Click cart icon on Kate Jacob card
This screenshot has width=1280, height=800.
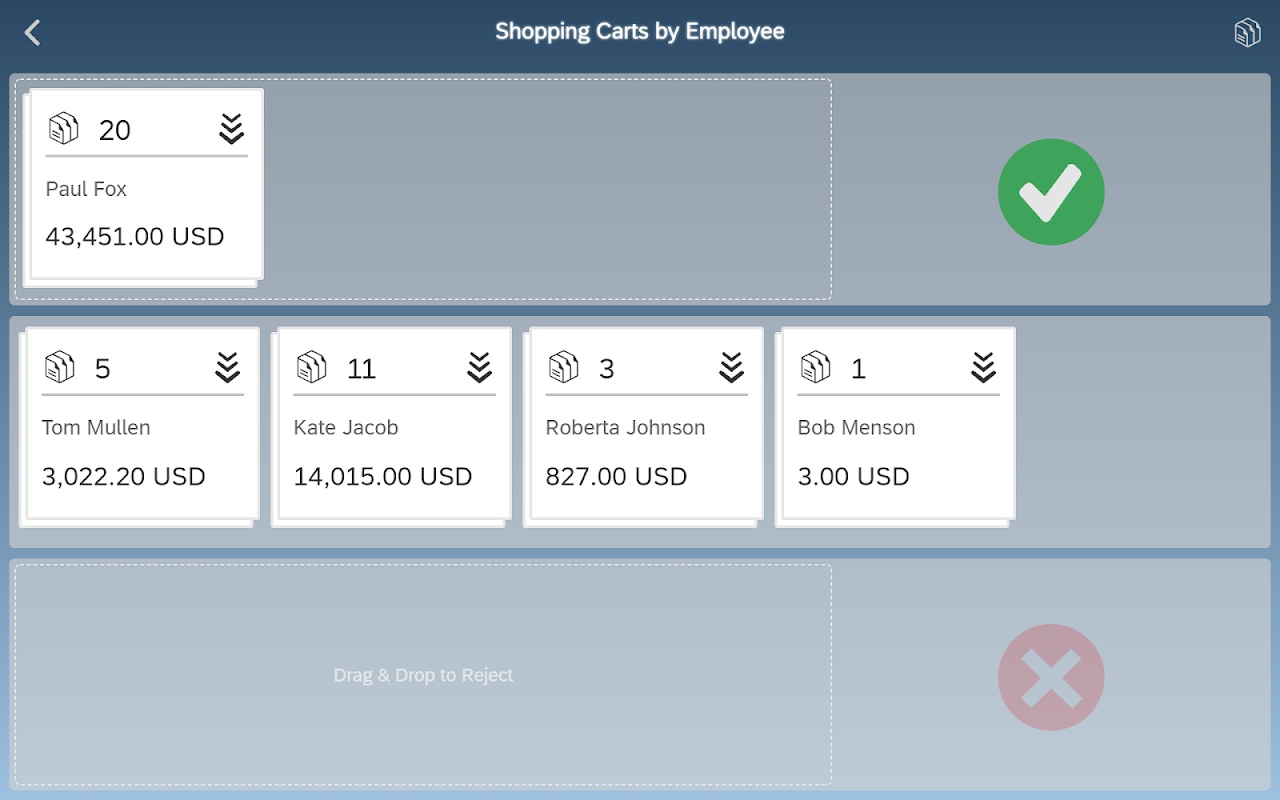[312, 368]
